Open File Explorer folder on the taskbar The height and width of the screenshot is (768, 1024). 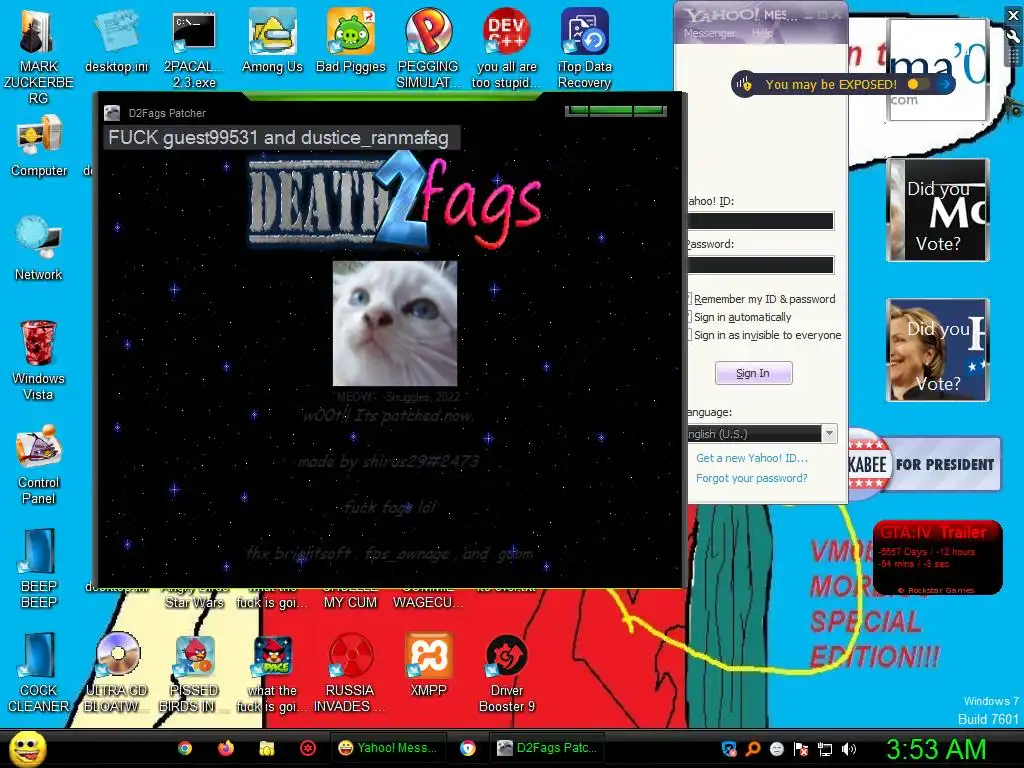click(266, 748)
